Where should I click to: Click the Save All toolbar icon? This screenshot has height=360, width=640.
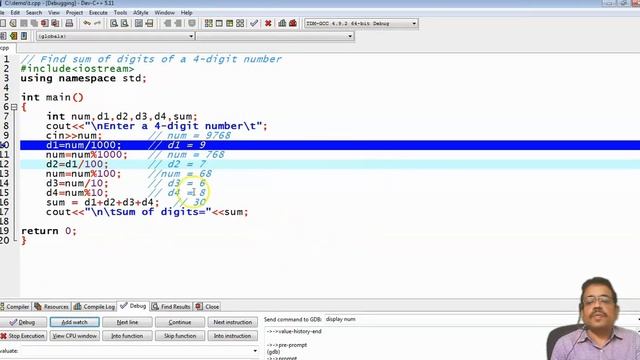[34, 23]
